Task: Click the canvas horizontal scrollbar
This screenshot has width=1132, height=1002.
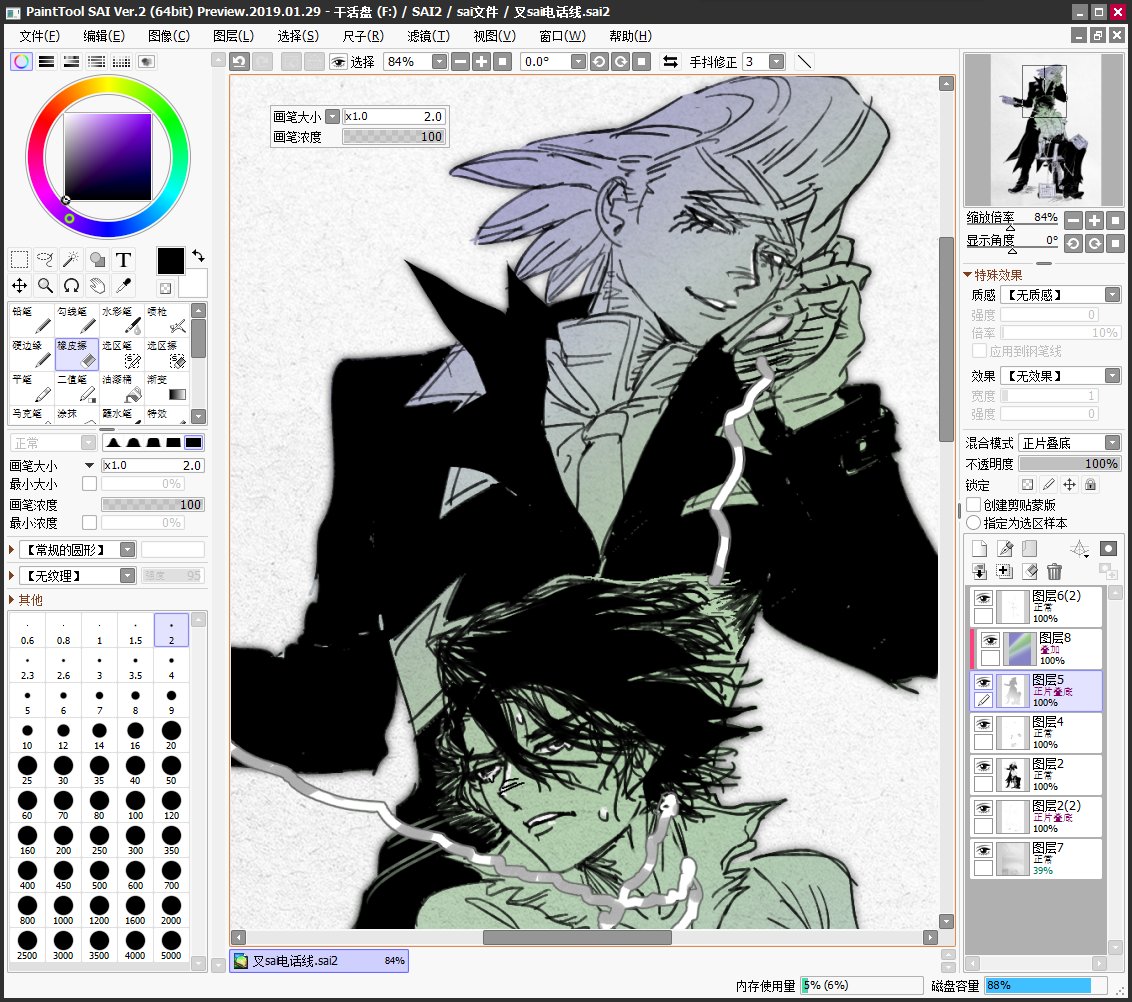Action: click(x=577, y=937)
